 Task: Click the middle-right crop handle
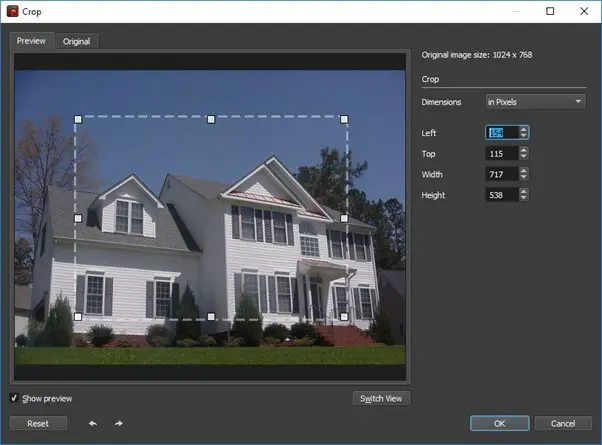(344, 218)
